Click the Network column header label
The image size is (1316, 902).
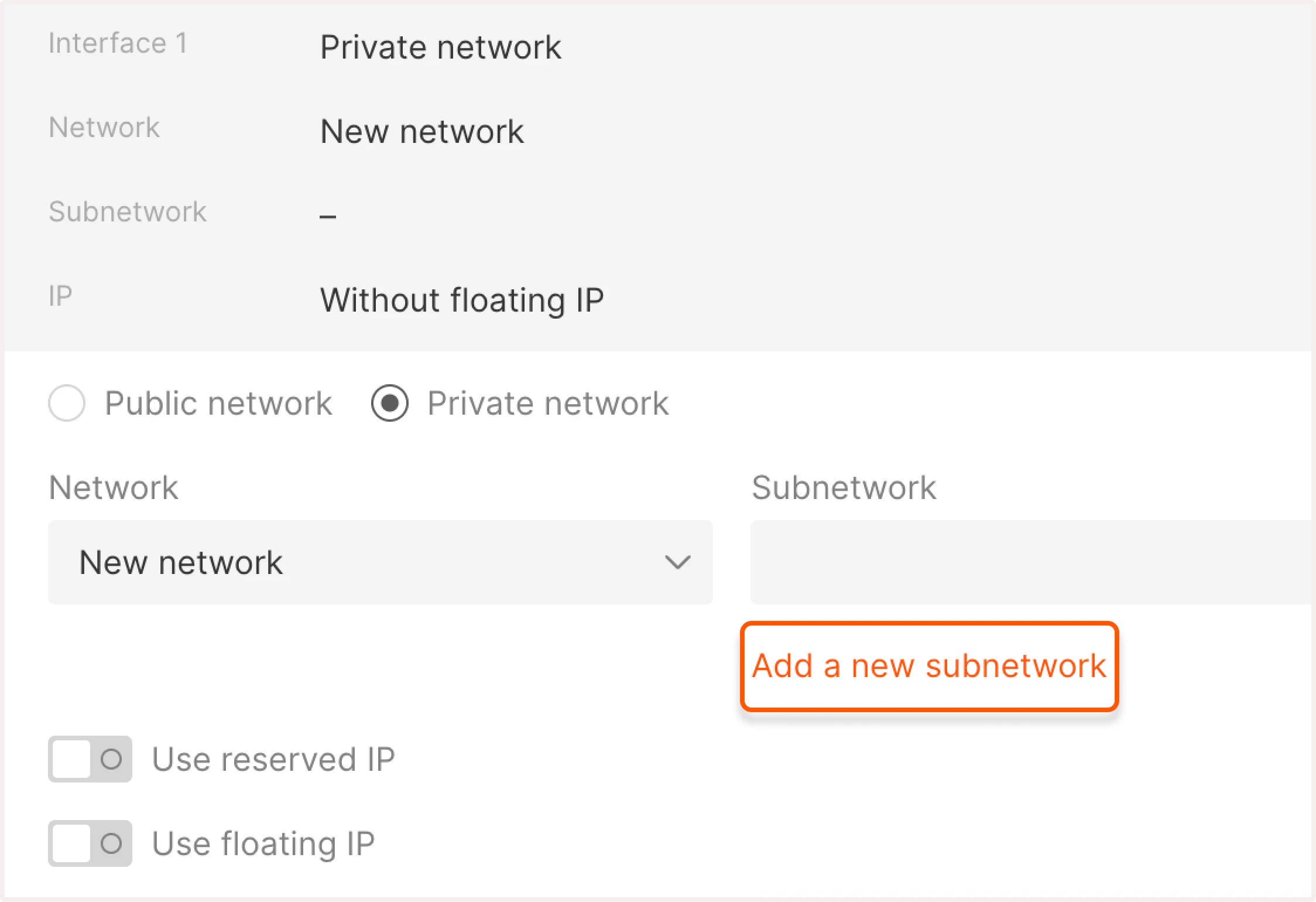[x=114, y=487]
